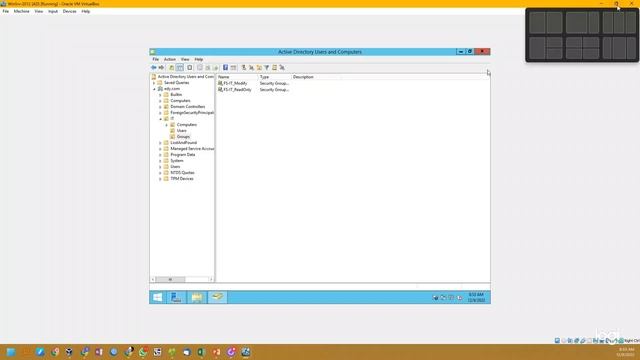Open File menu in VirtualBox window
640x360 pixels.
[6, 11]
